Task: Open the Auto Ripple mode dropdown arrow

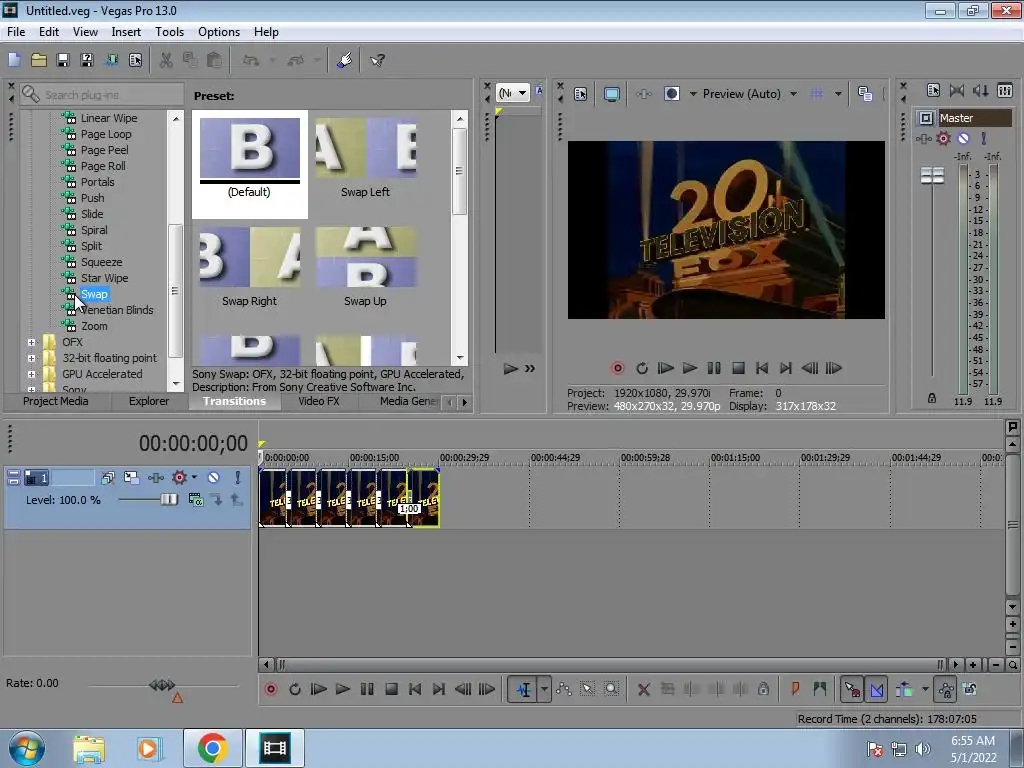Action: coord(925,689)
